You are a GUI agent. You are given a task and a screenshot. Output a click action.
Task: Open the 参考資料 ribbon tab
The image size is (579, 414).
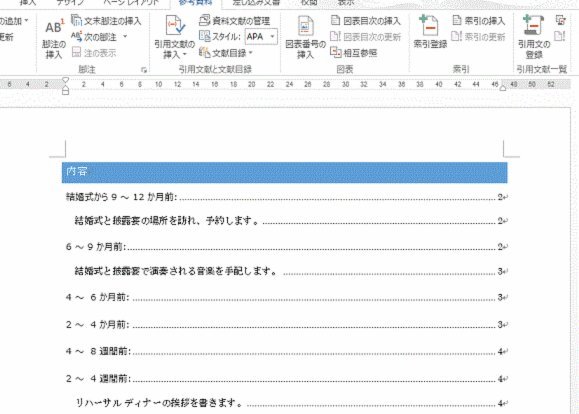click(x=196, y=3)
